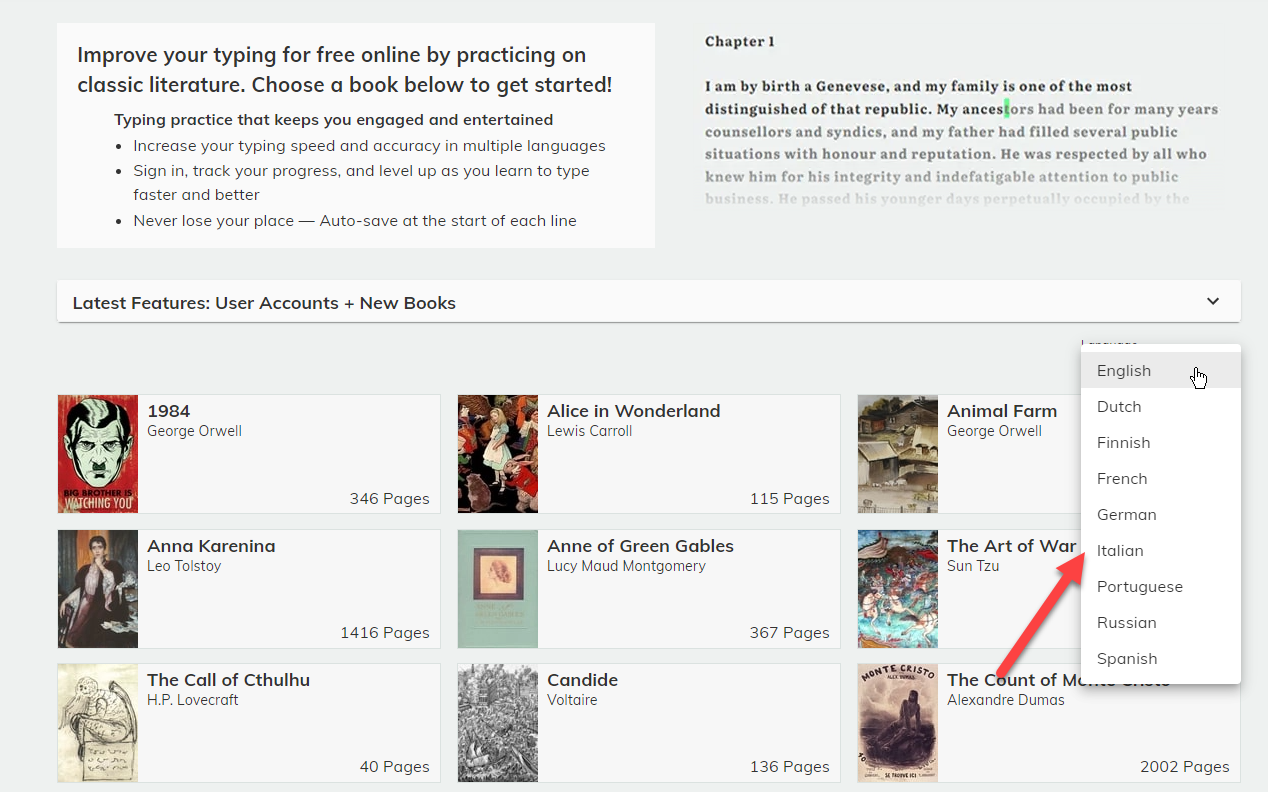
Task: Click the Chapter 1 typing preview text
Action: [960, 132]
